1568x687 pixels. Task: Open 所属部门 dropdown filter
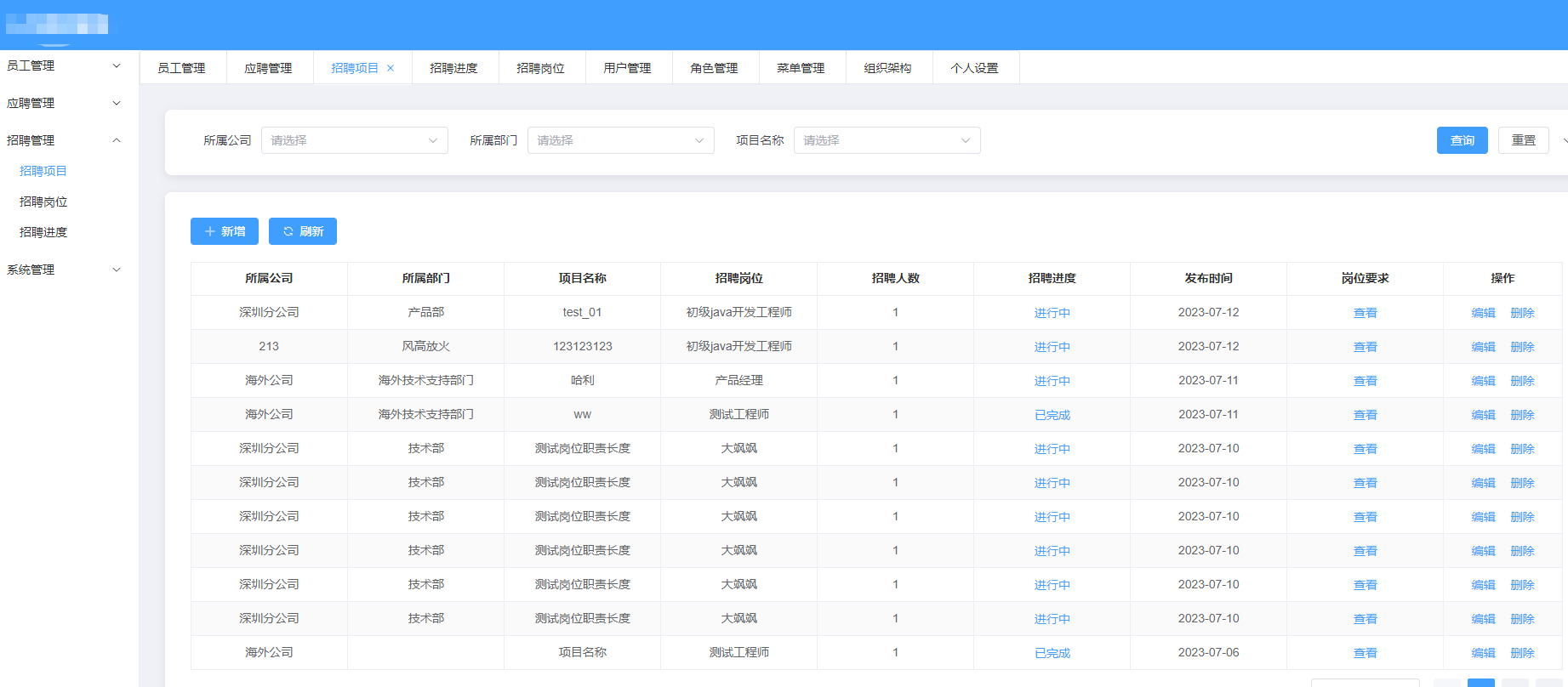click(x=620, y=140)
